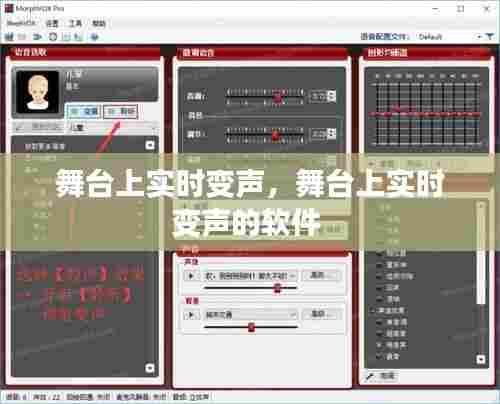Play the 声音 sound effect preview

pos(191,276)
